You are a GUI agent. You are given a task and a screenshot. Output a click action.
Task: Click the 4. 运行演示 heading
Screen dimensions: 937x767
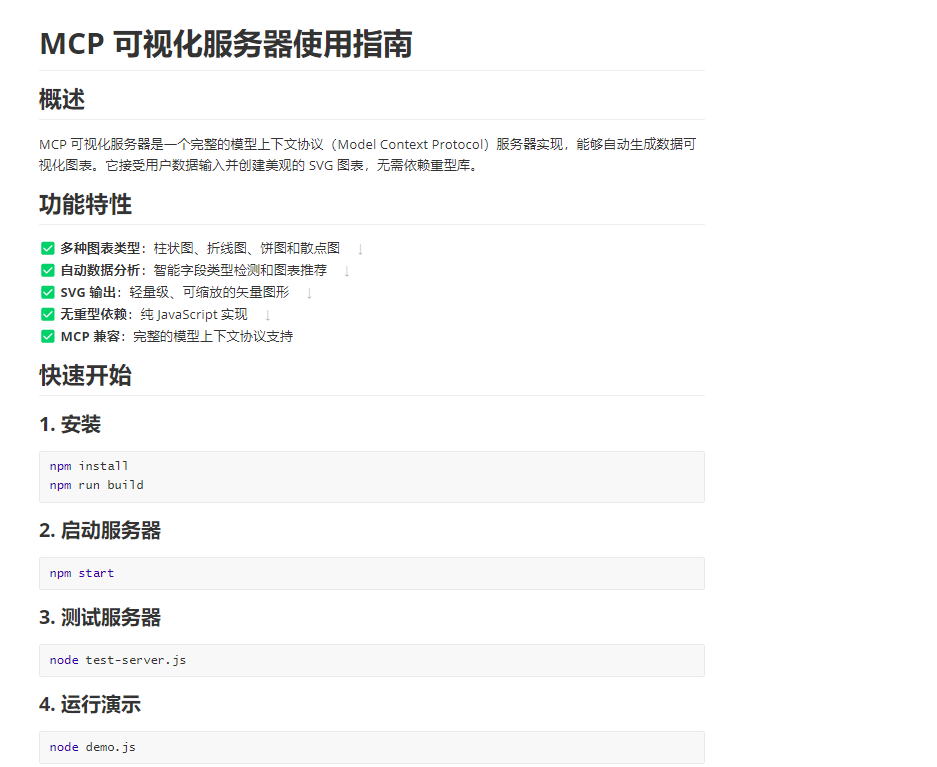pos(89,705)
